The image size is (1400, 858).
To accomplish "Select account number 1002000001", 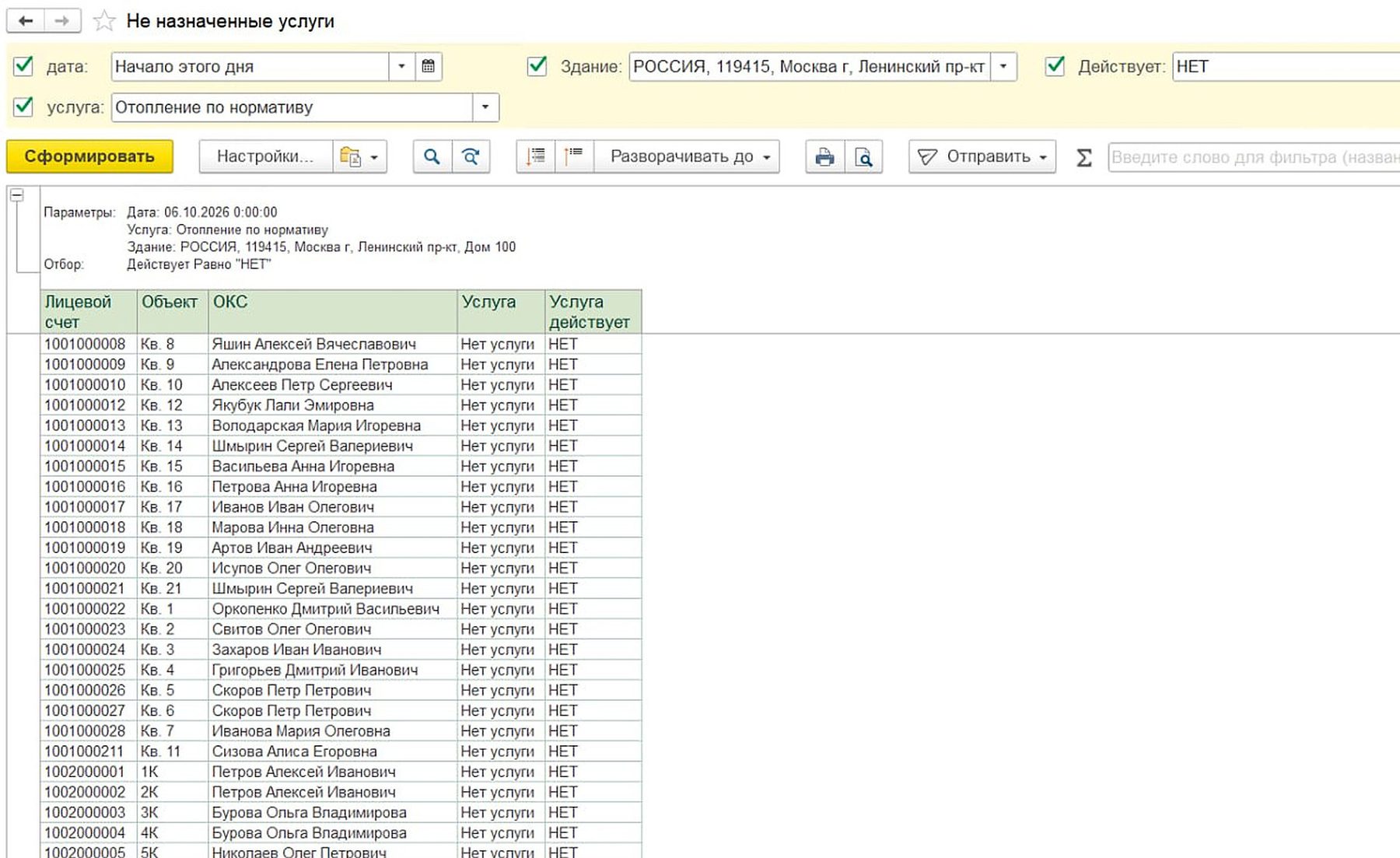I will [89, 772].
